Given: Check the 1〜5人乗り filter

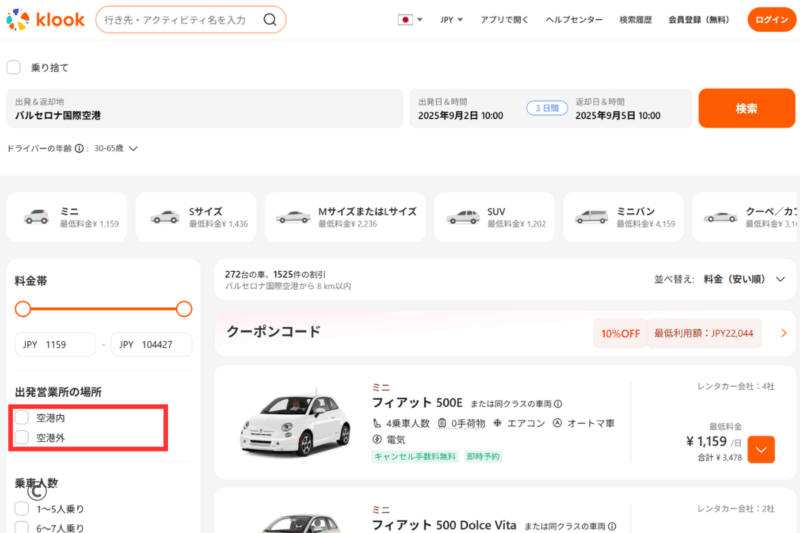Looking at the screenshot, I should click(22, 509).
